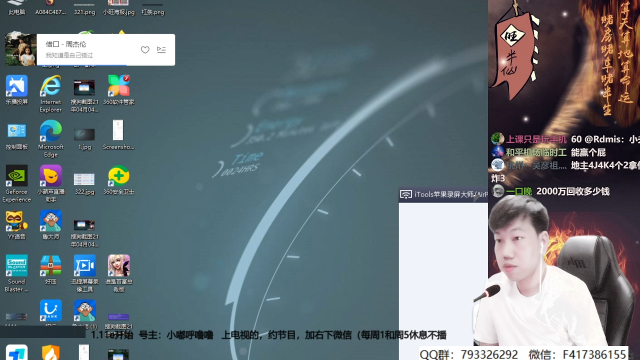Image resolution: width=640 pixels, height=360 pixels.
Task: Open the blue double-arrow app icon at bottom
Action: pos(17,353)
